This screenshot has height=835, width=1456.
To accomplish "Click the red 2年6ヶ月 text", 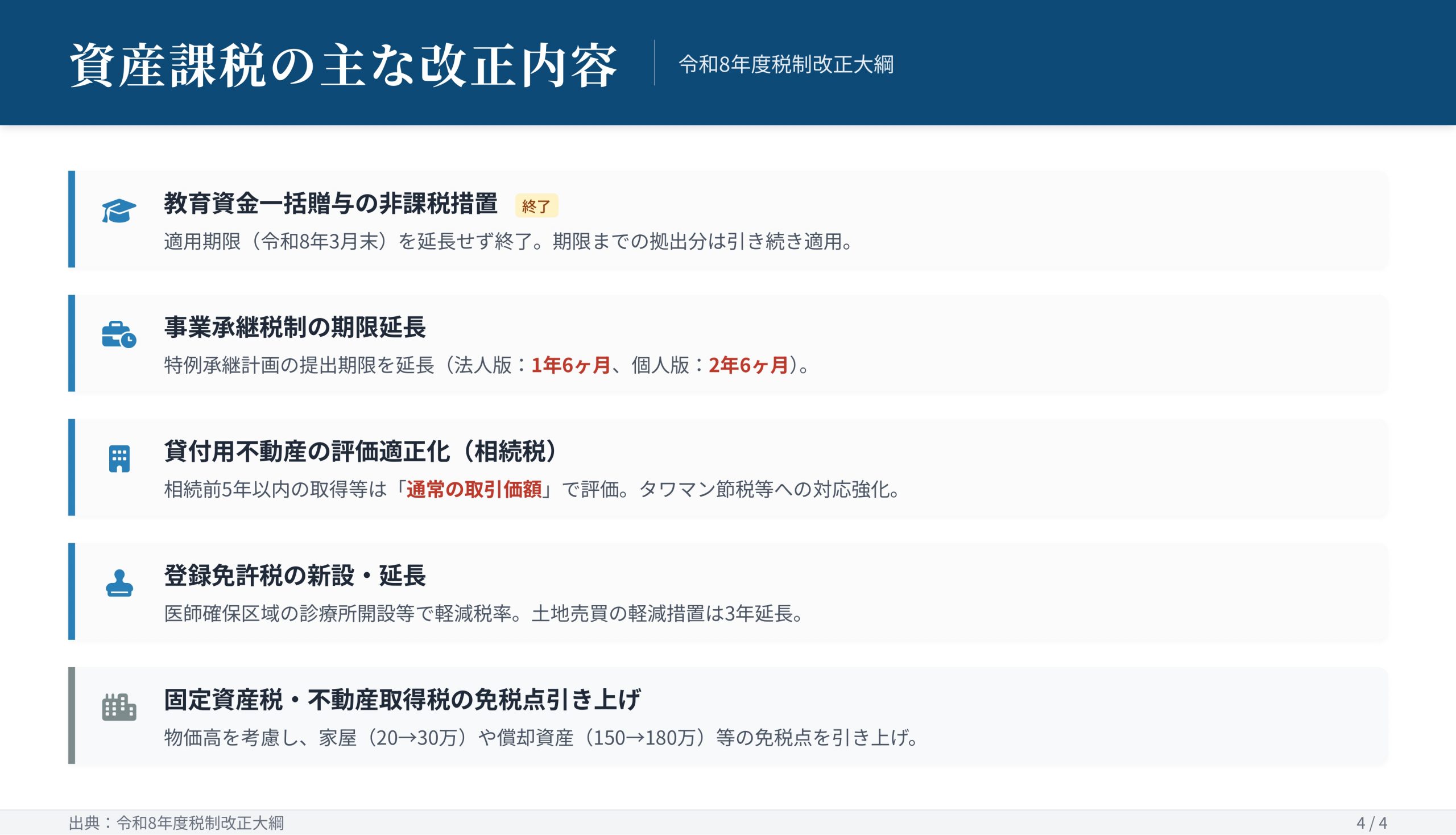I will (x=748, y=365).
